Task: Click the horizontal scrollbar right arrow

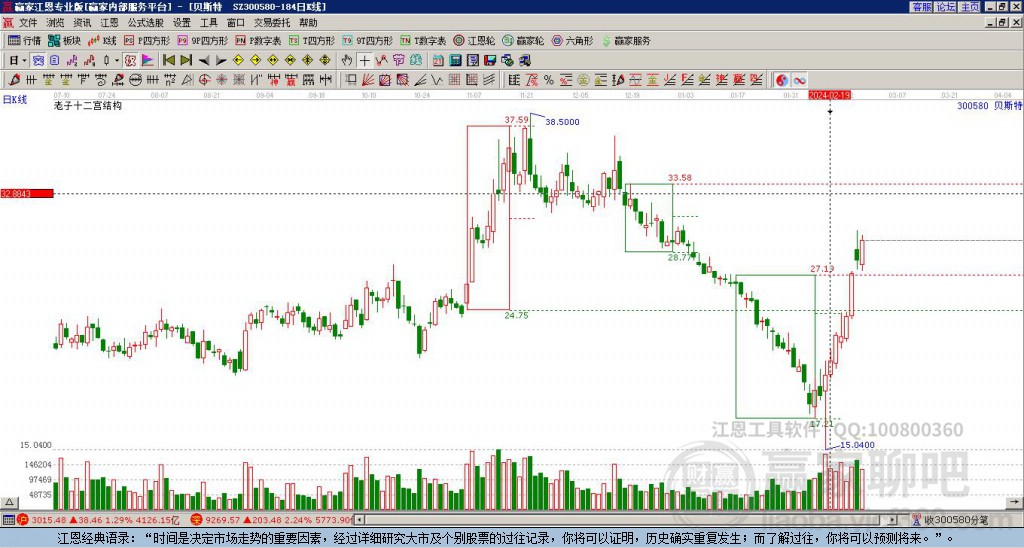Action: pyautogui.click(x=892, y=520)
